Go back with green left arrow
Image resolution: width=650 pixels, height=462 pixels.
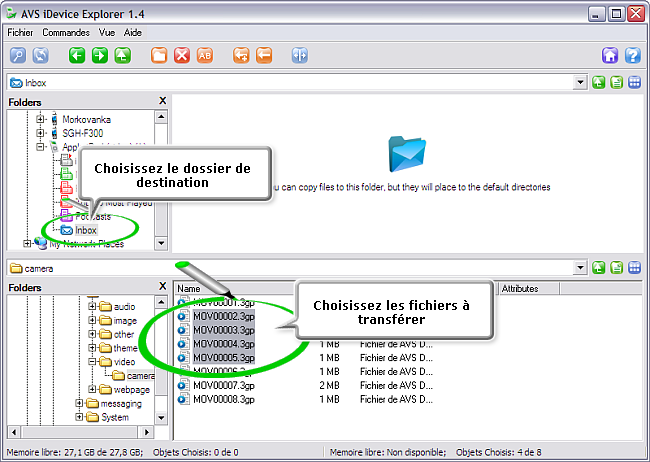click(77, 55)
